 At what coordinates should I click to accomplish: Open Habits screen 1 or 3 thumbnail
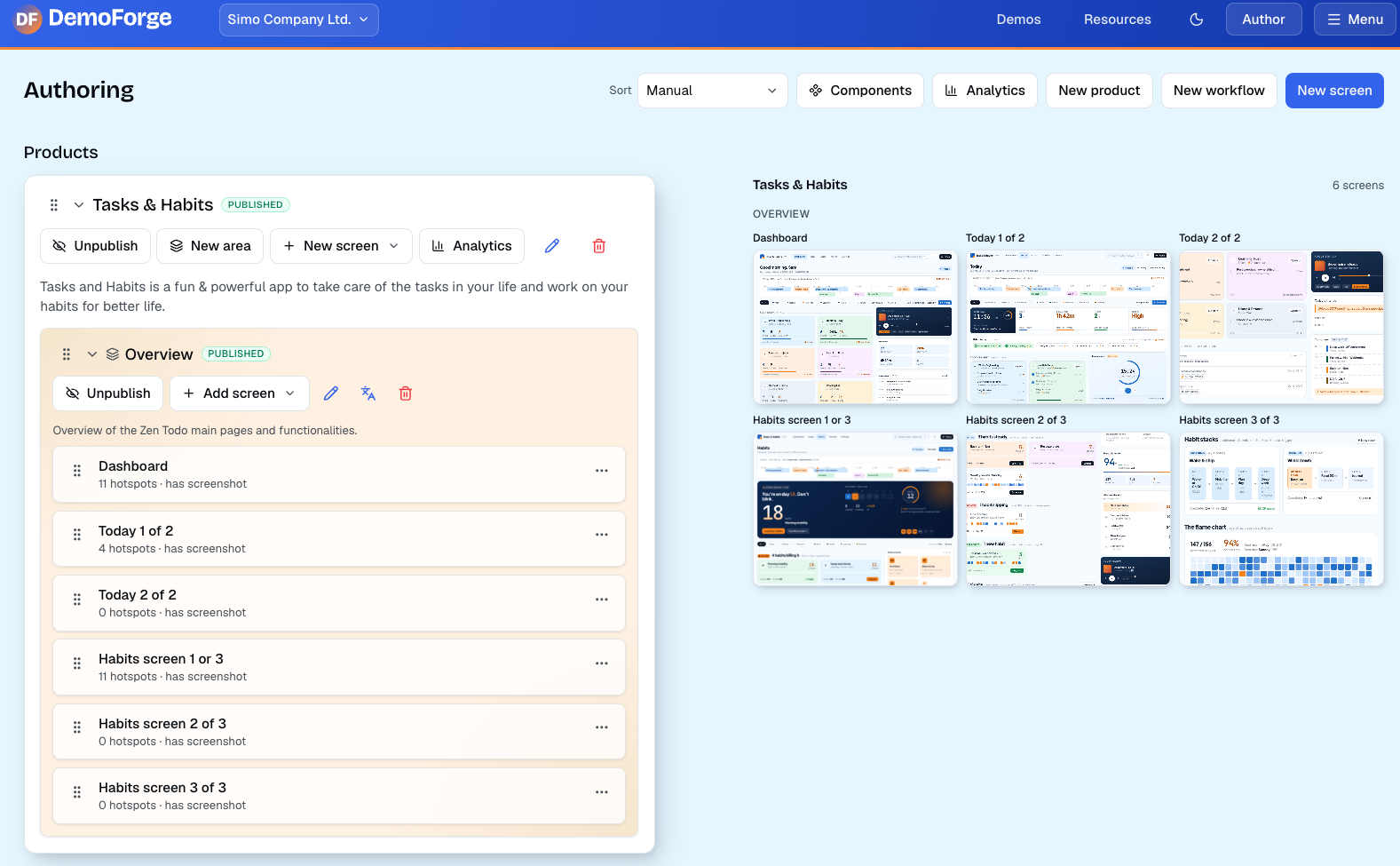point(855,509)
